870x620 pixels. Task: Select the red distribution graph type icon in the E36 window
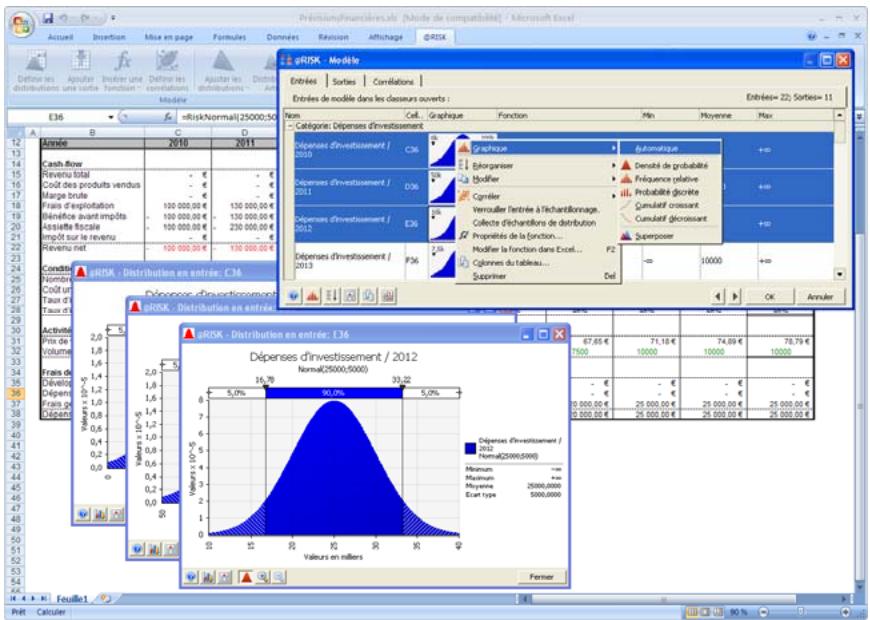[x=245, y=577]
